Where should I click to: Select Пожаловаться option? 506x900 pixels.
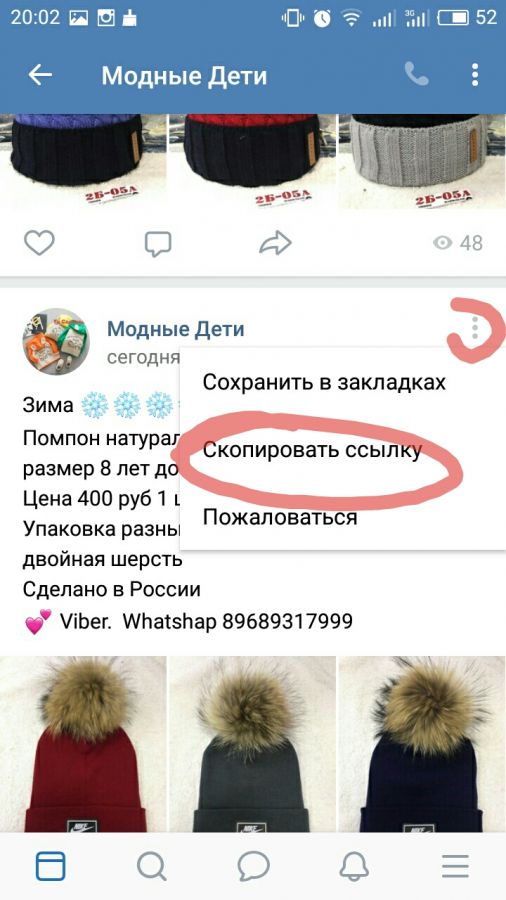pos(280,517)
